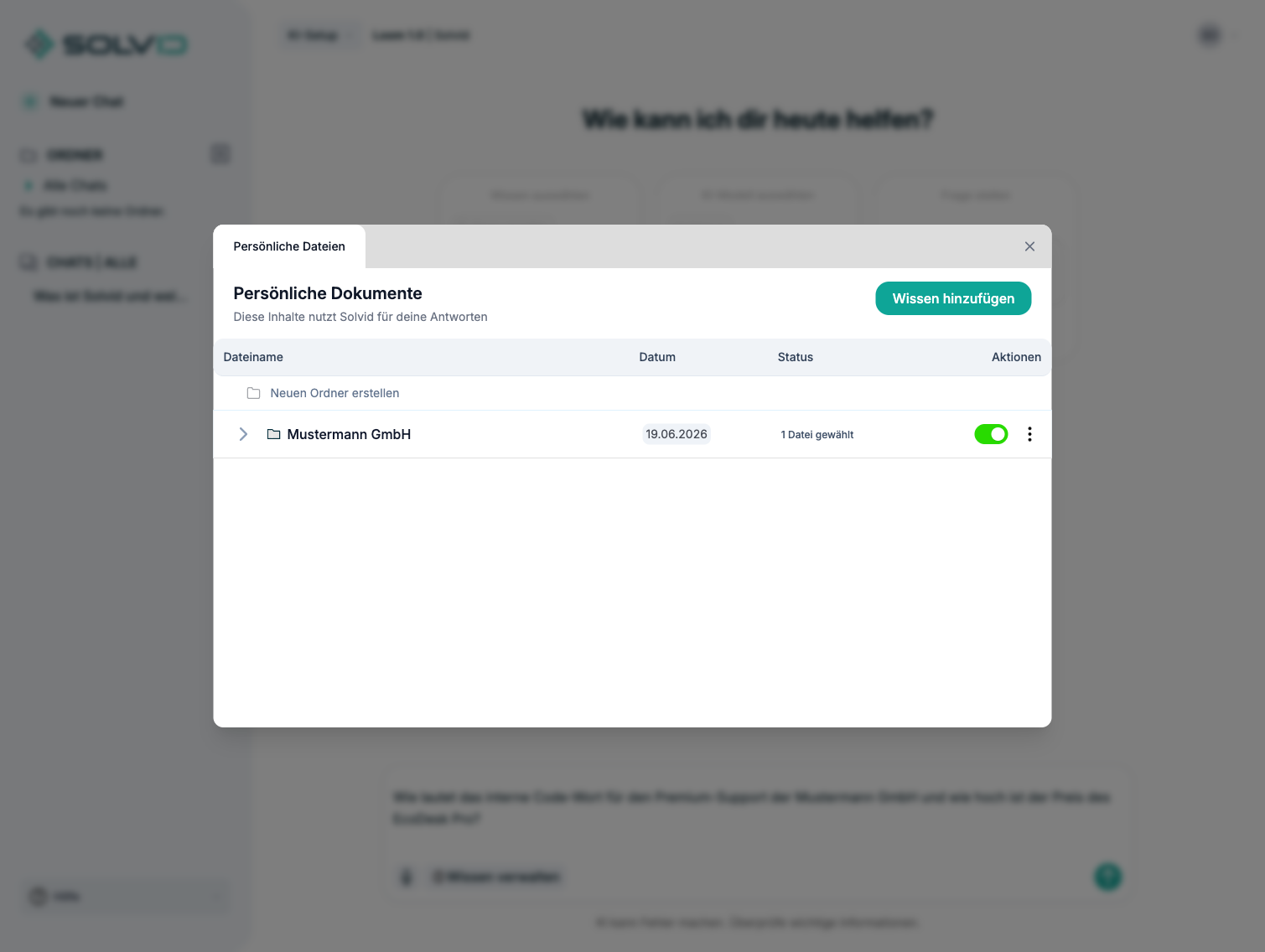Click the Wissen verwalten button below the prompt
The height and width of the screenshot is (952, 1265).
[495, 877]
